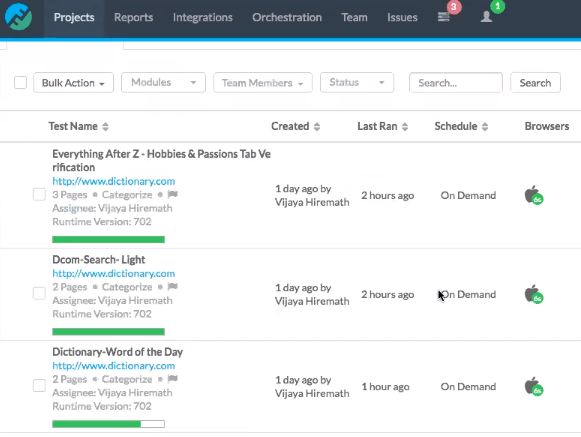Click the app logo in the navbar

[18, 16]
